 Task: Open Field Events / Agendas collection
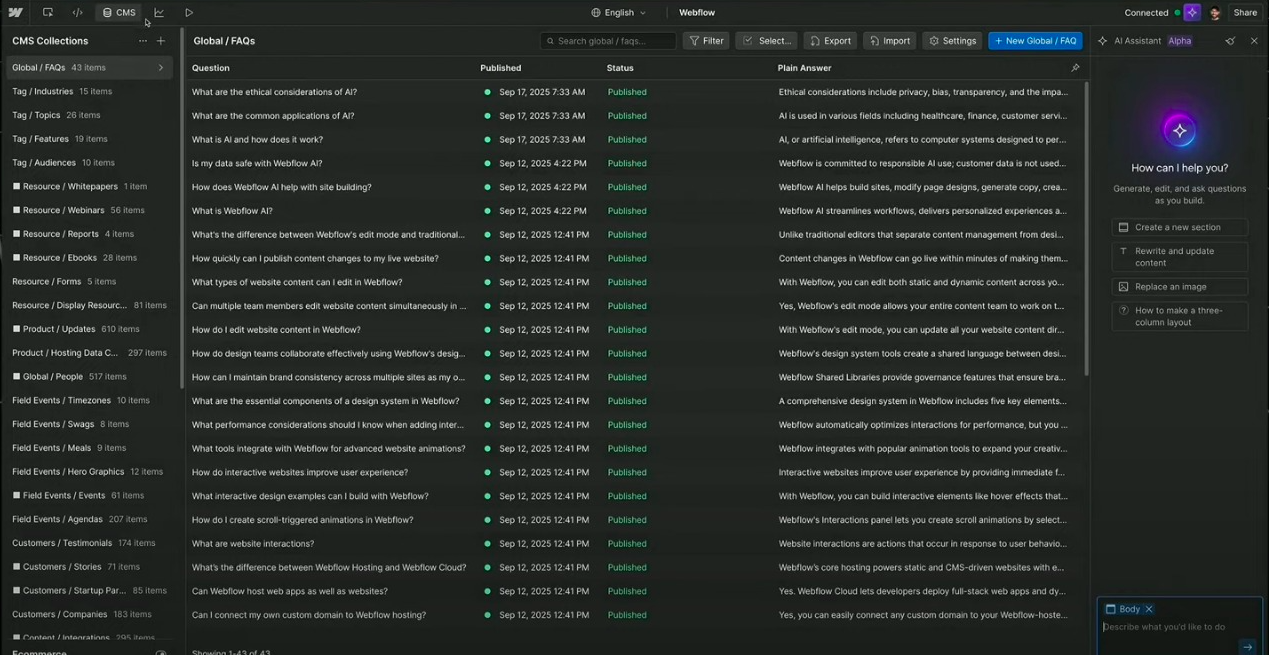(x=89, y=519)
